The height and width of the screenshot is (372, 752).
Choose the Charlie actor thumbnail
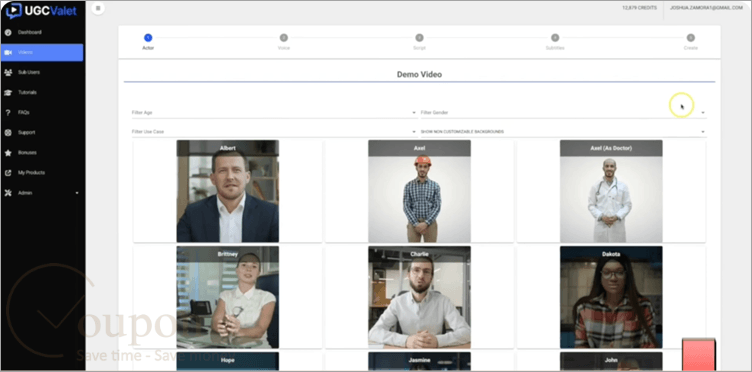tap(419, 297)
